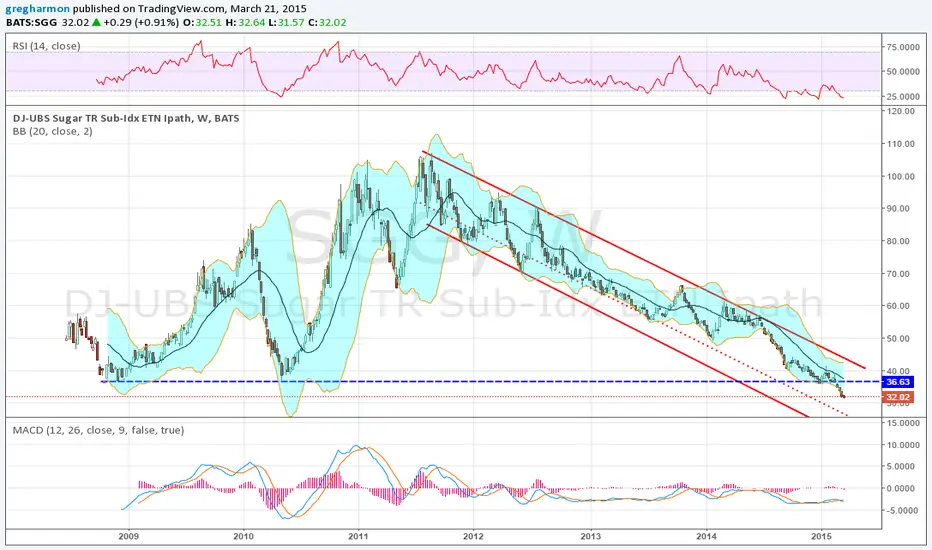Click the 15.0000 value on MACD axis
The width and height of the screenshot is (932, 550).
pos(902,423)
